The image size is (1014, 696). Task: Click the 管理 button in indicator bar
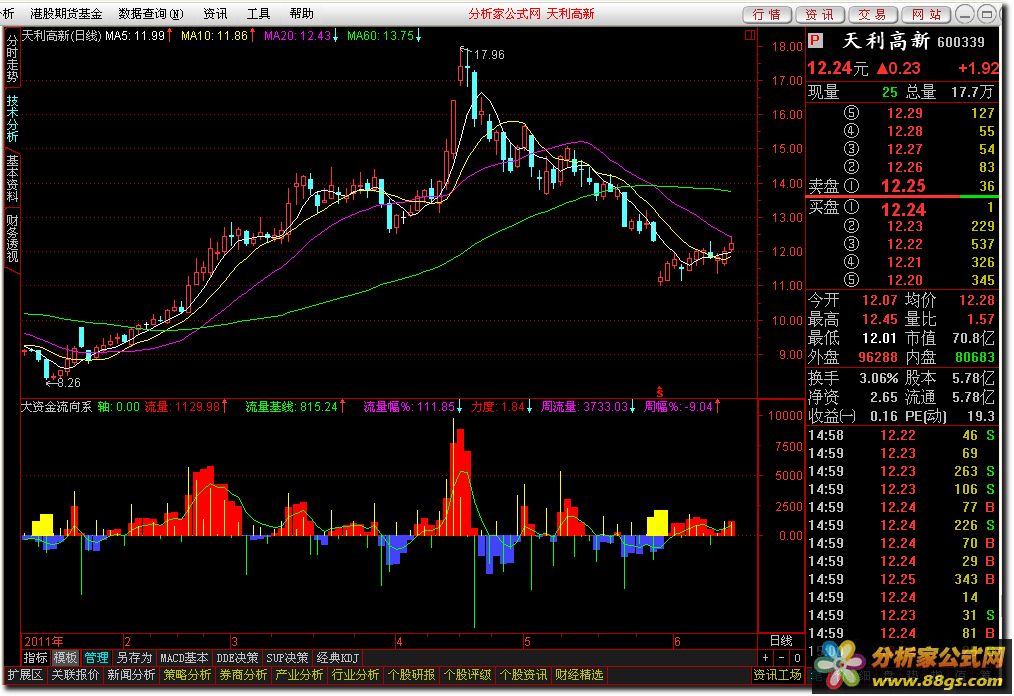click(96, 658)
